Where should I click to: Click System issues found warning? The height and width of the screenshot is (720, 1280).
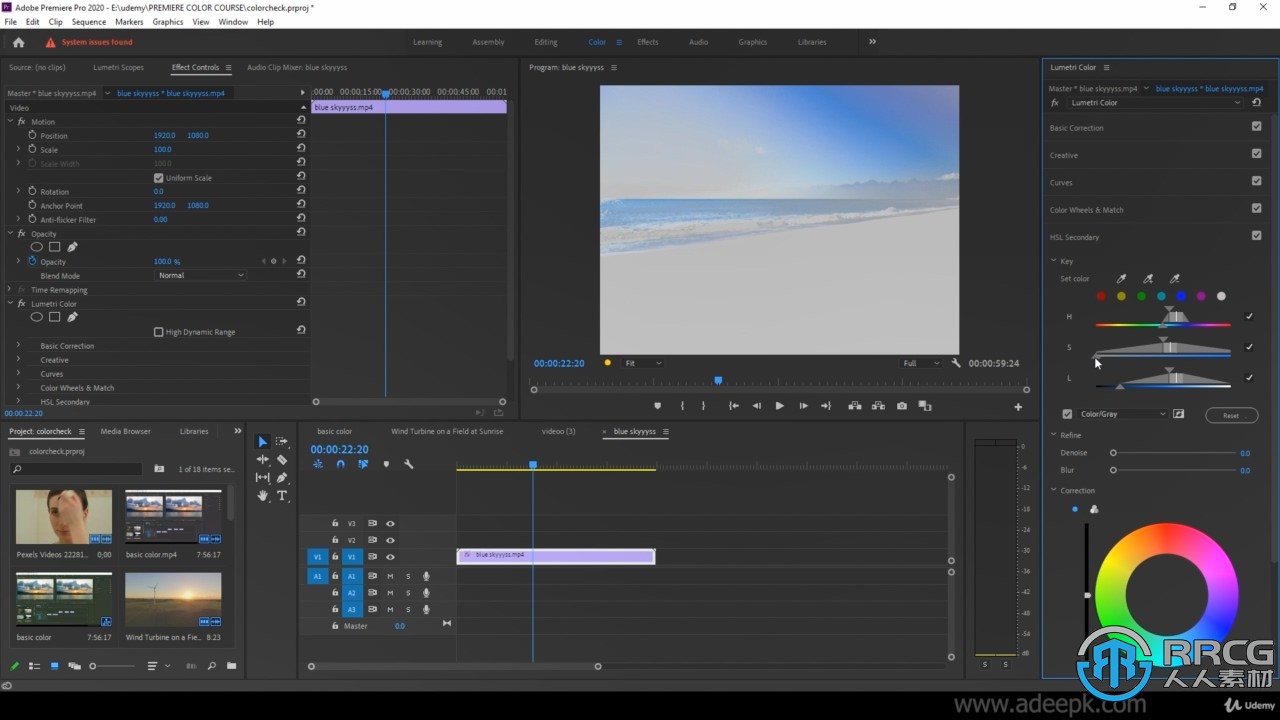[x=89, y=42]
